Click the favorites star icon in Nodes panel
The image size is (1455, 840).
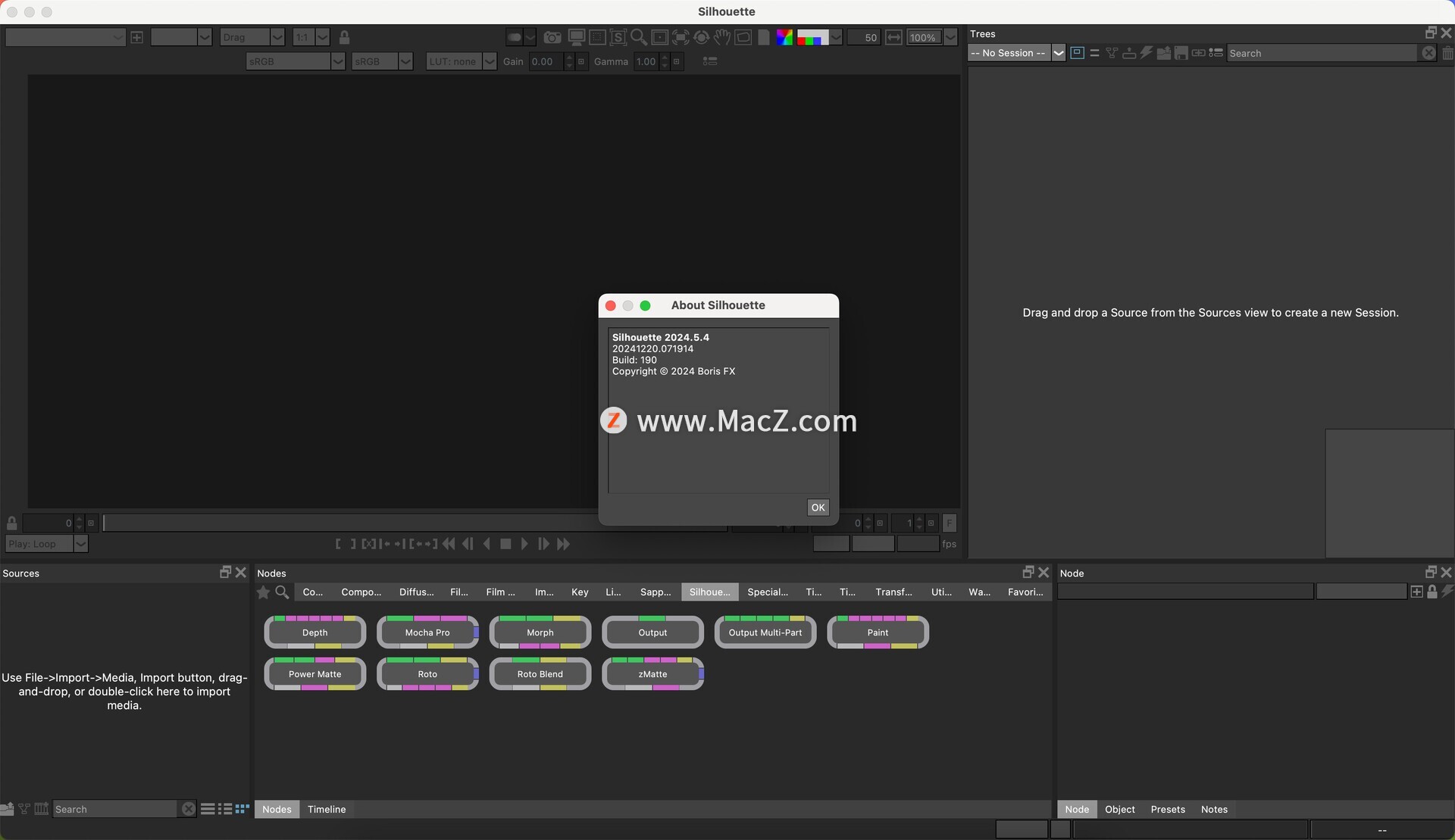[x=263, y=592]
